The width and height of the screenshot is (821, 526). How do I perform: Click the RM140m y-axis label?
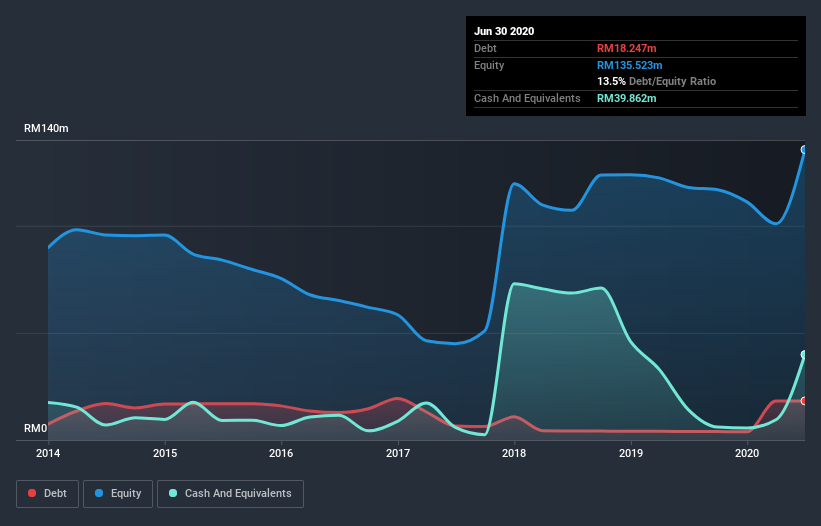click(46, 128)
